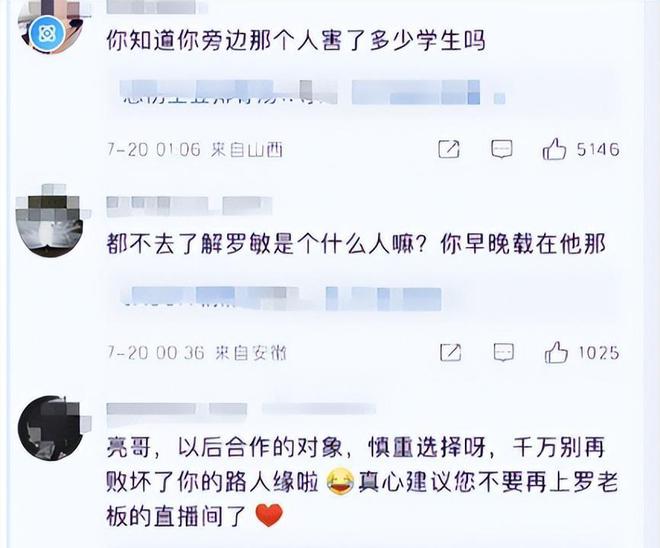The height and width of the screenshot is (548, 660).
Task: Open the second commenter's pixelated avatar
Action: coord(50,221)
